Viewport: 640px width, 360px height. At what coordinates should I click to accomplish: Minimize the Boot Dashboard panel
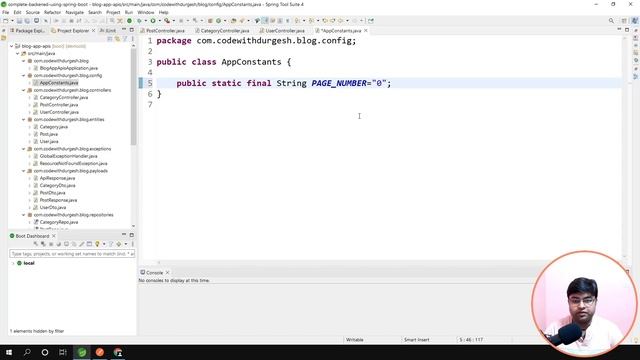[x=124, y=235]
